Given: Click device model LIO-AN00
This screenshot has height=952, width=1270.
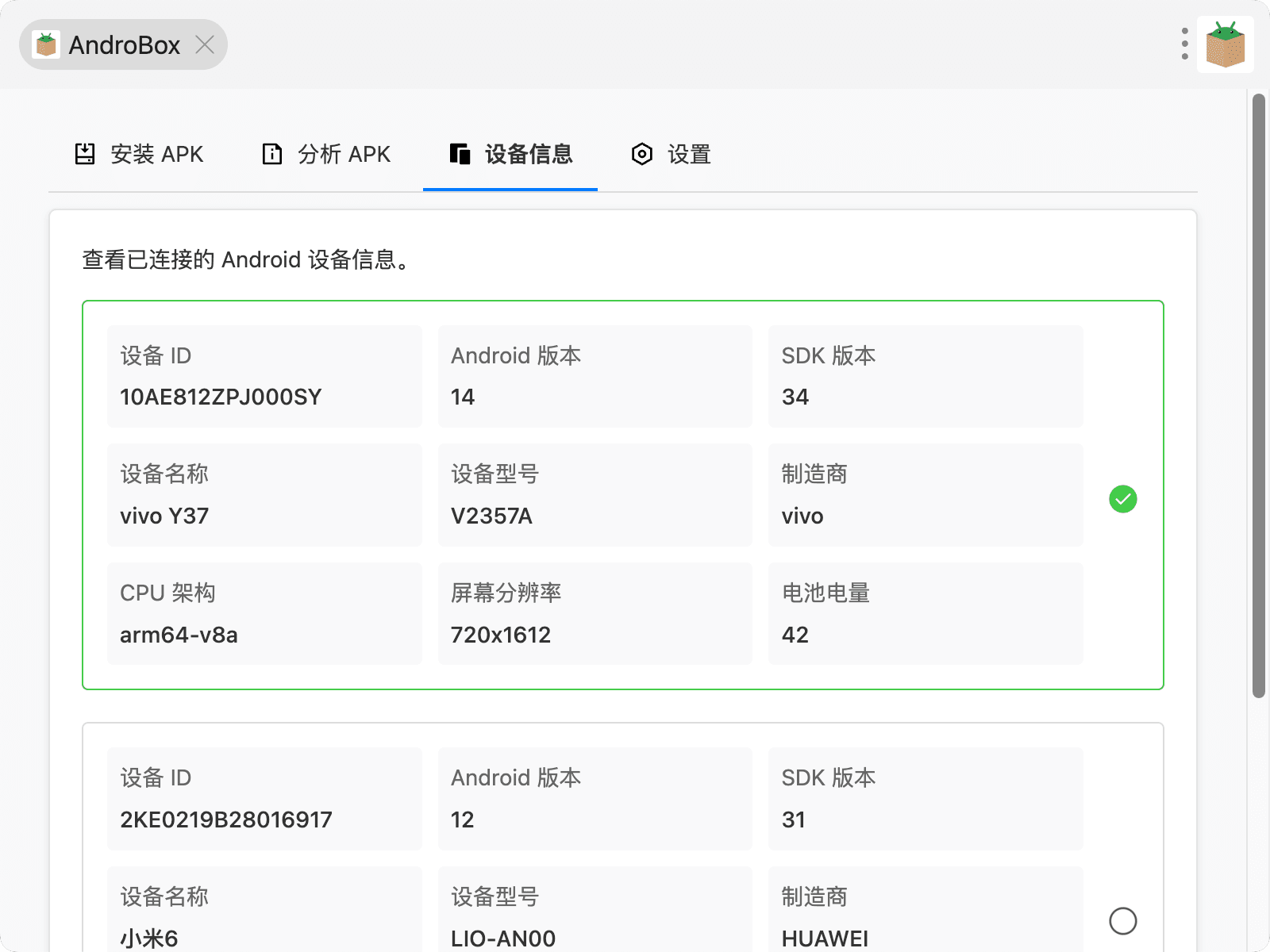Looking at the screenshot, I should 503,939.
